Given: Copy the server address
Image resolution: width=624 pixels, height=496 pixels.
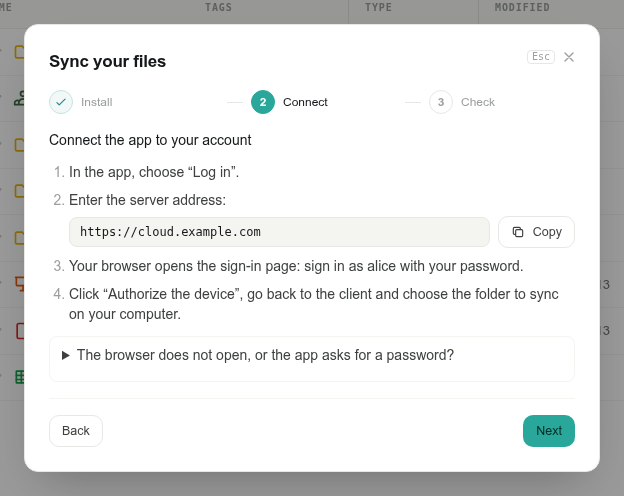Looking at the screenshot, I should point(536,232).
